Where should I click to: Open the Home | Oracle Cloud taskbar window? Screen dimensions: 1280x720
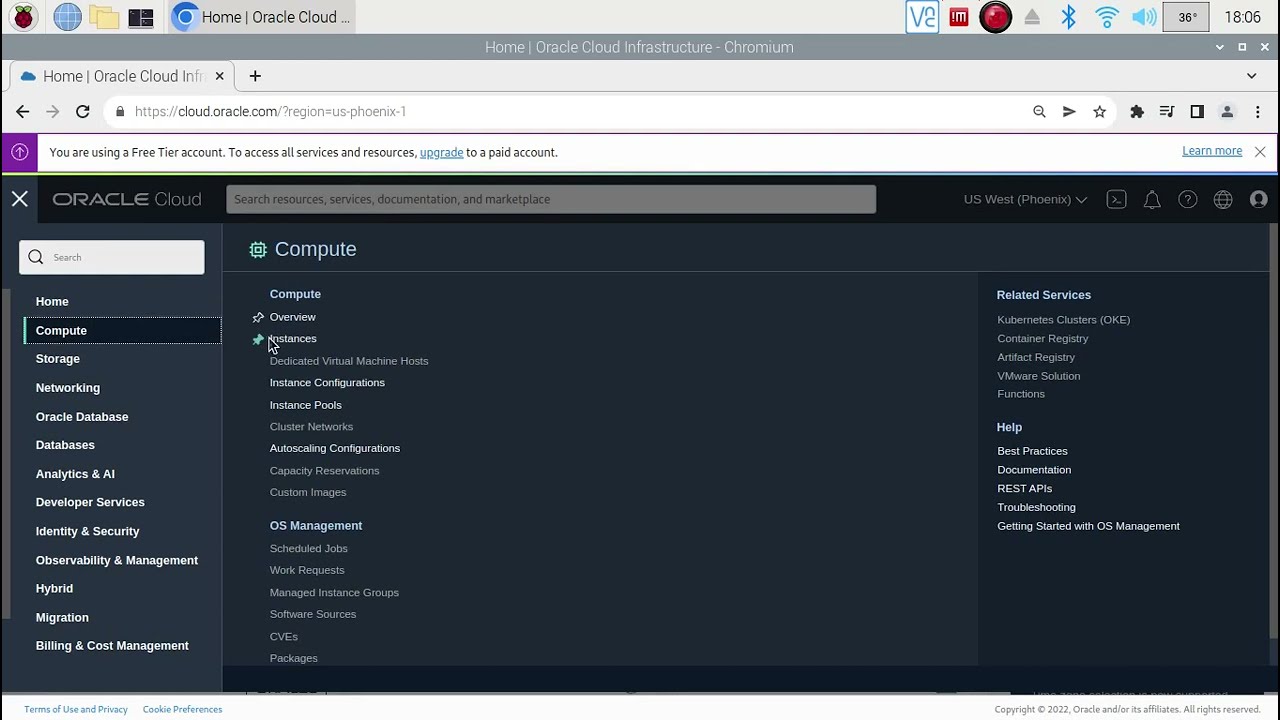[x=262, y=17]
